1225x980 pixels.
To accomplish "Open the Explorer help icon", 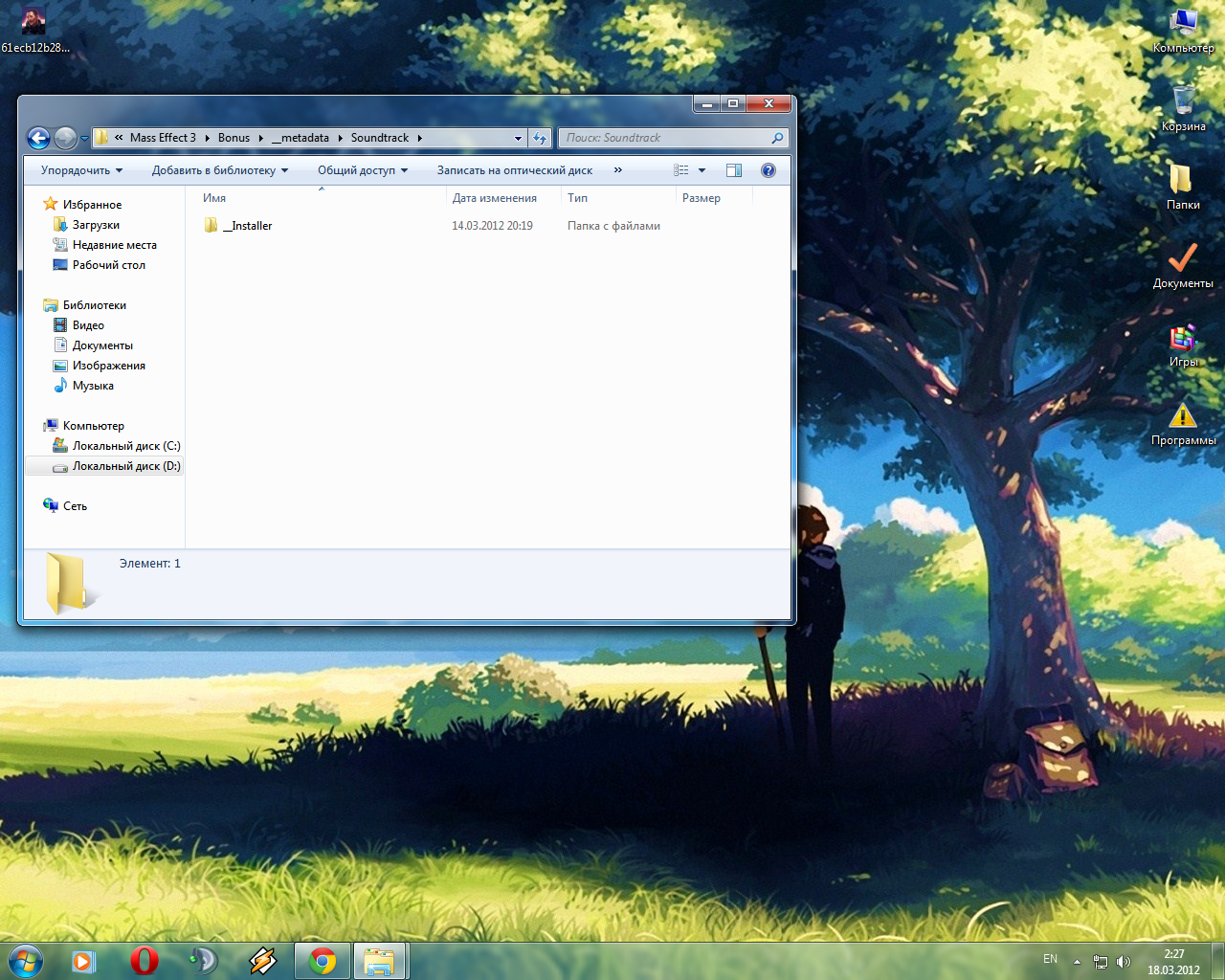I will pos(768,170).
